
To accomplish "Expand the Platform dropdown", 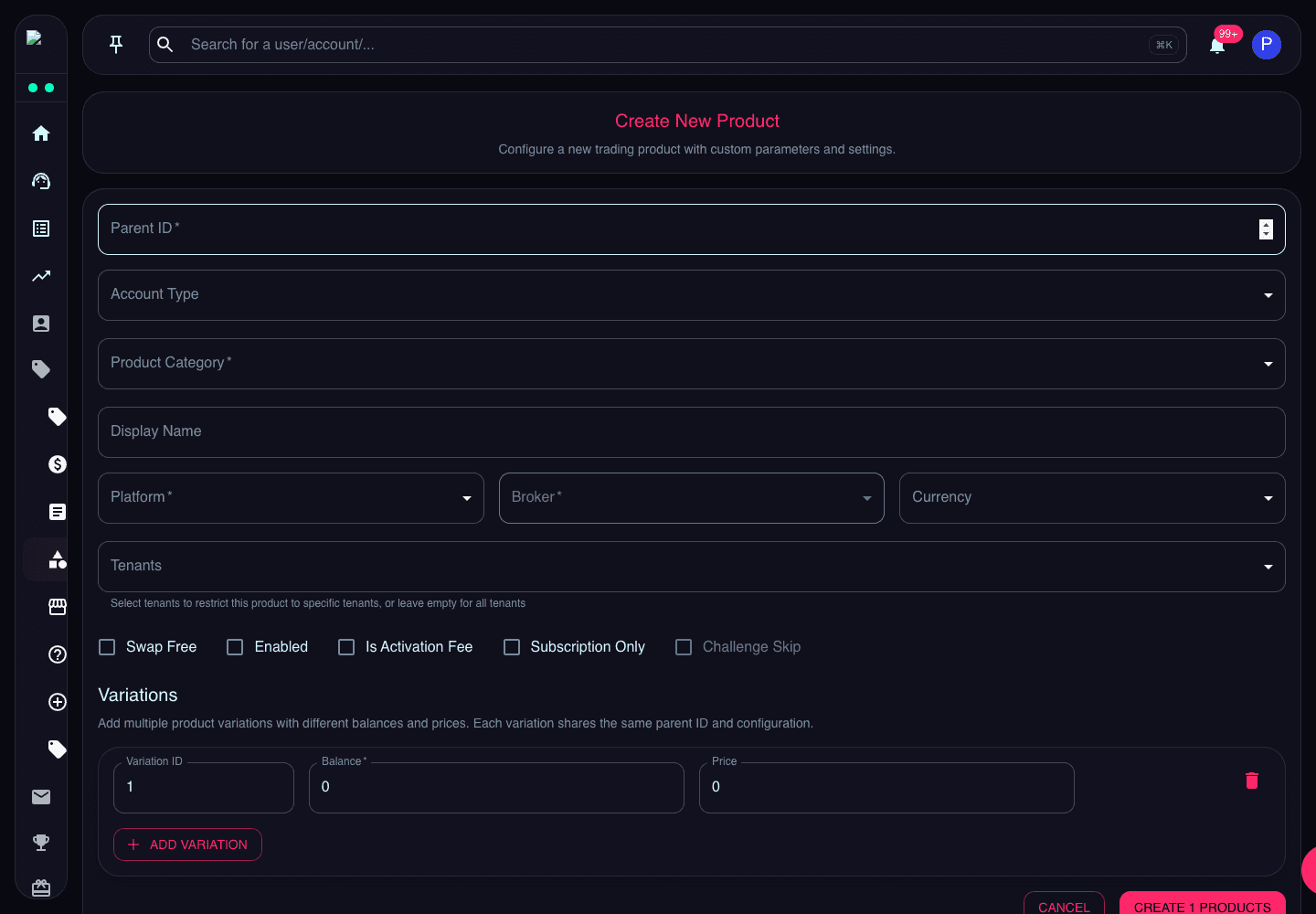I will [x=291, y=498].
